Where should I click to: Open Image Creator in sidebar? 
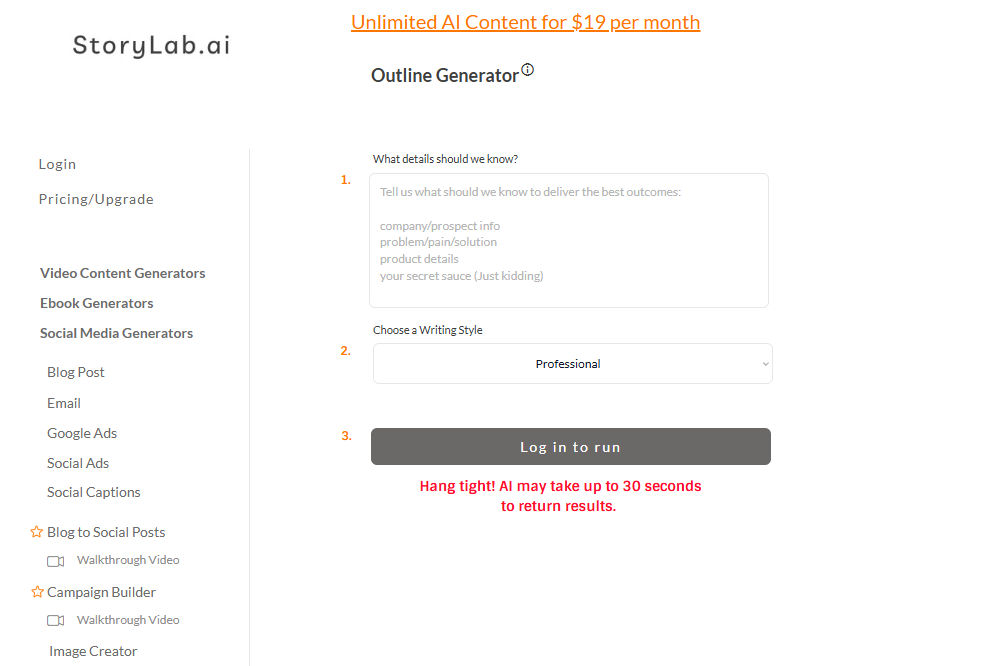coord(93,651)
